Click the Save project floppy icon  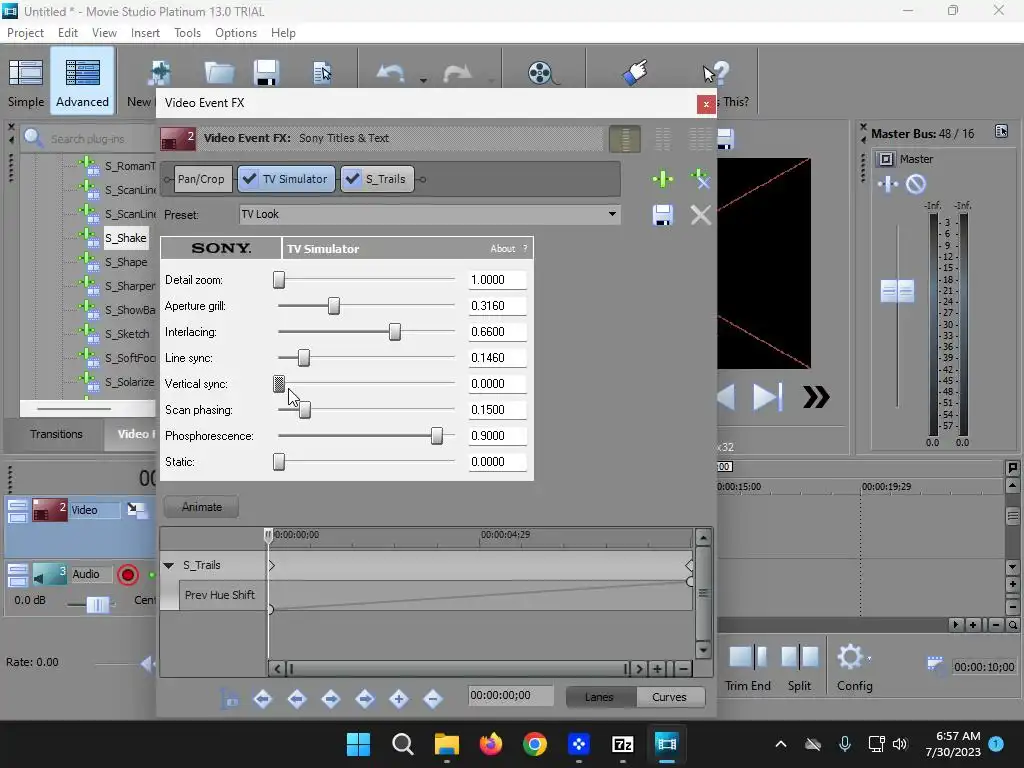click(266, 72)
